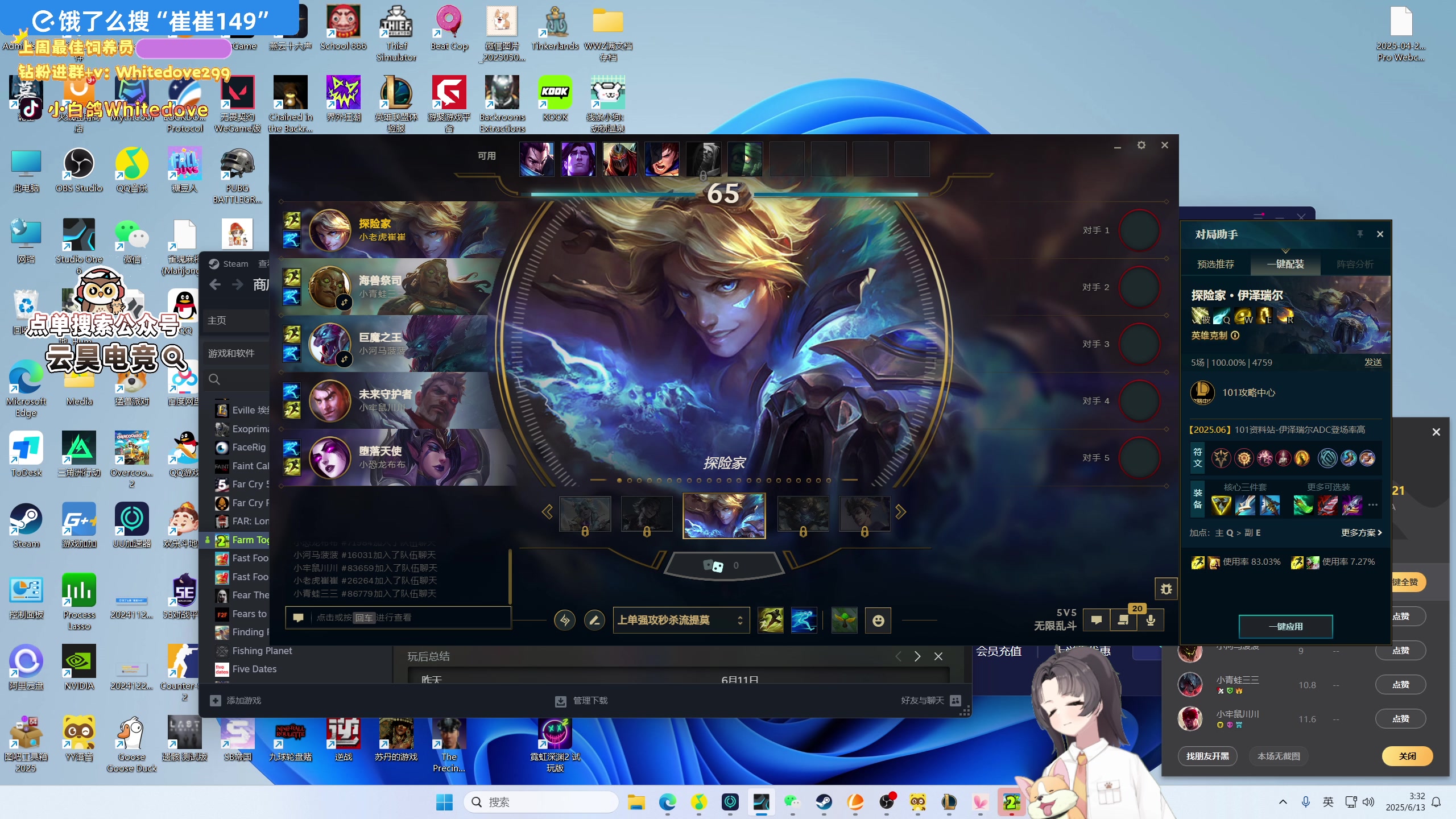
Task: Open 英雄克制 info icon
Action: [x=1235, y=336]
